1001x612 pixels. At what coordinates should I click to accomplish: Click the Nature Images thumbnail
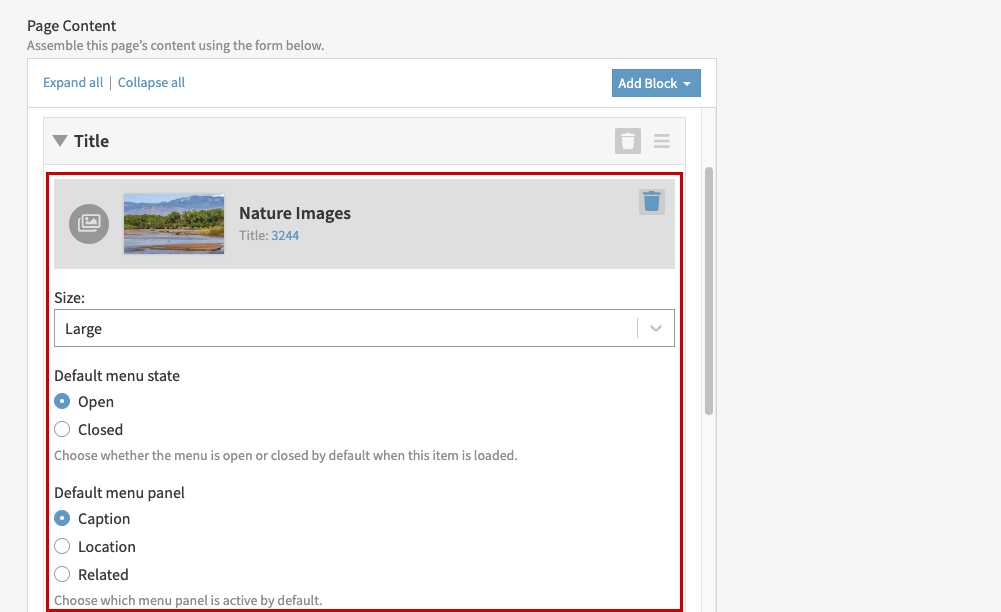click(x=174, y=224)
